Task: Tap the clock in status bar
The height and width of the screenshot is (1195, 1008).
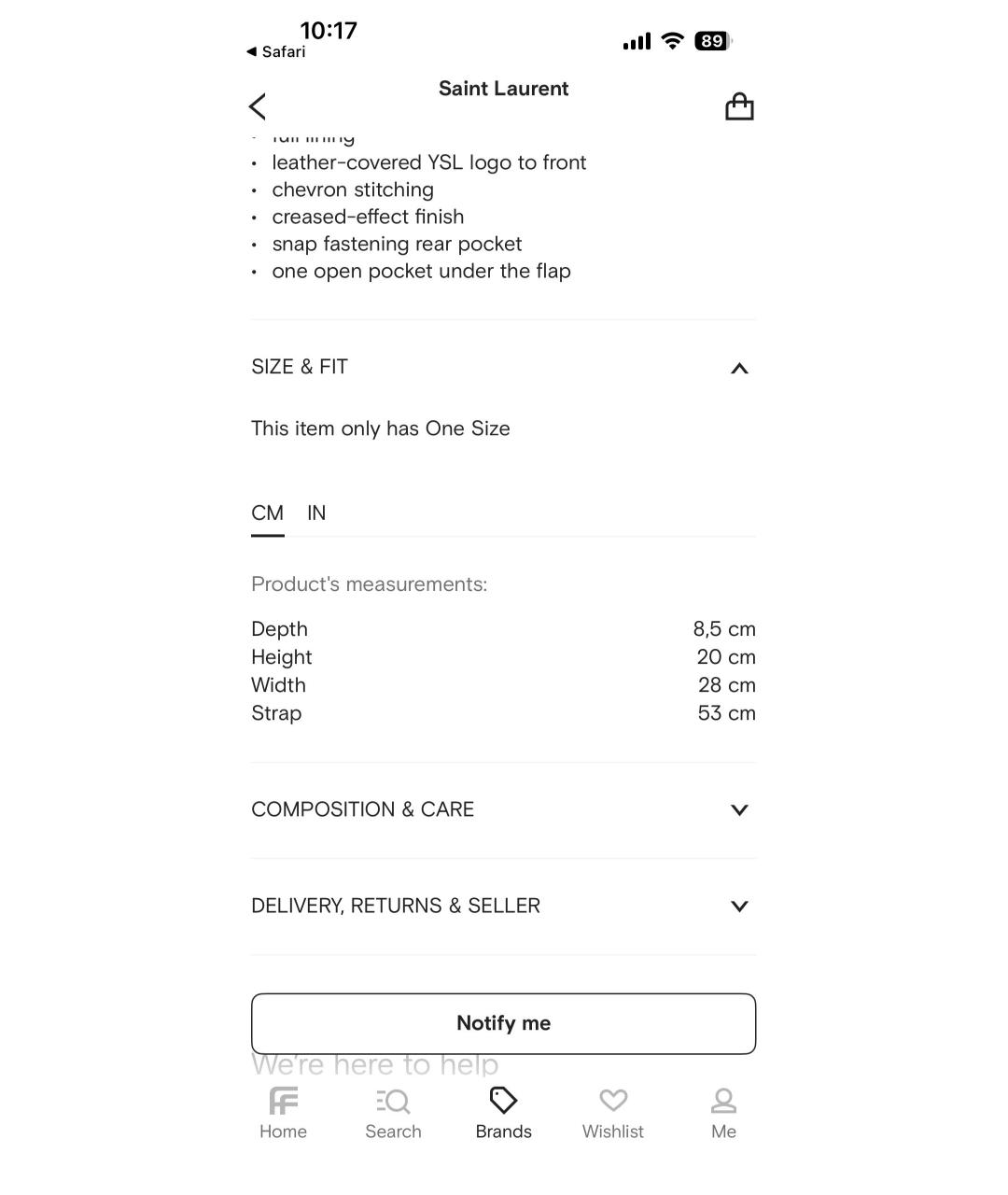Action: 329,30
